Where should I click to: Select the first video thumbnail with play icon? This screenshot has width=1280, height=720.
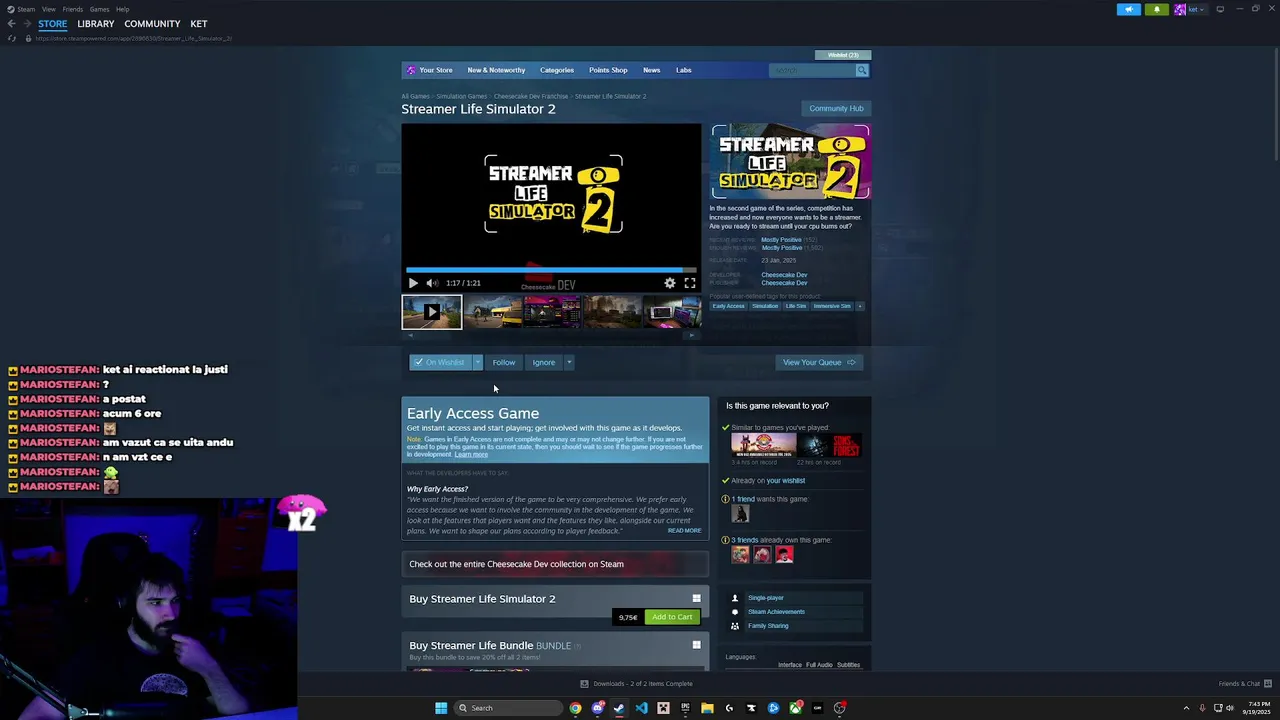click(x=432, y=312)
